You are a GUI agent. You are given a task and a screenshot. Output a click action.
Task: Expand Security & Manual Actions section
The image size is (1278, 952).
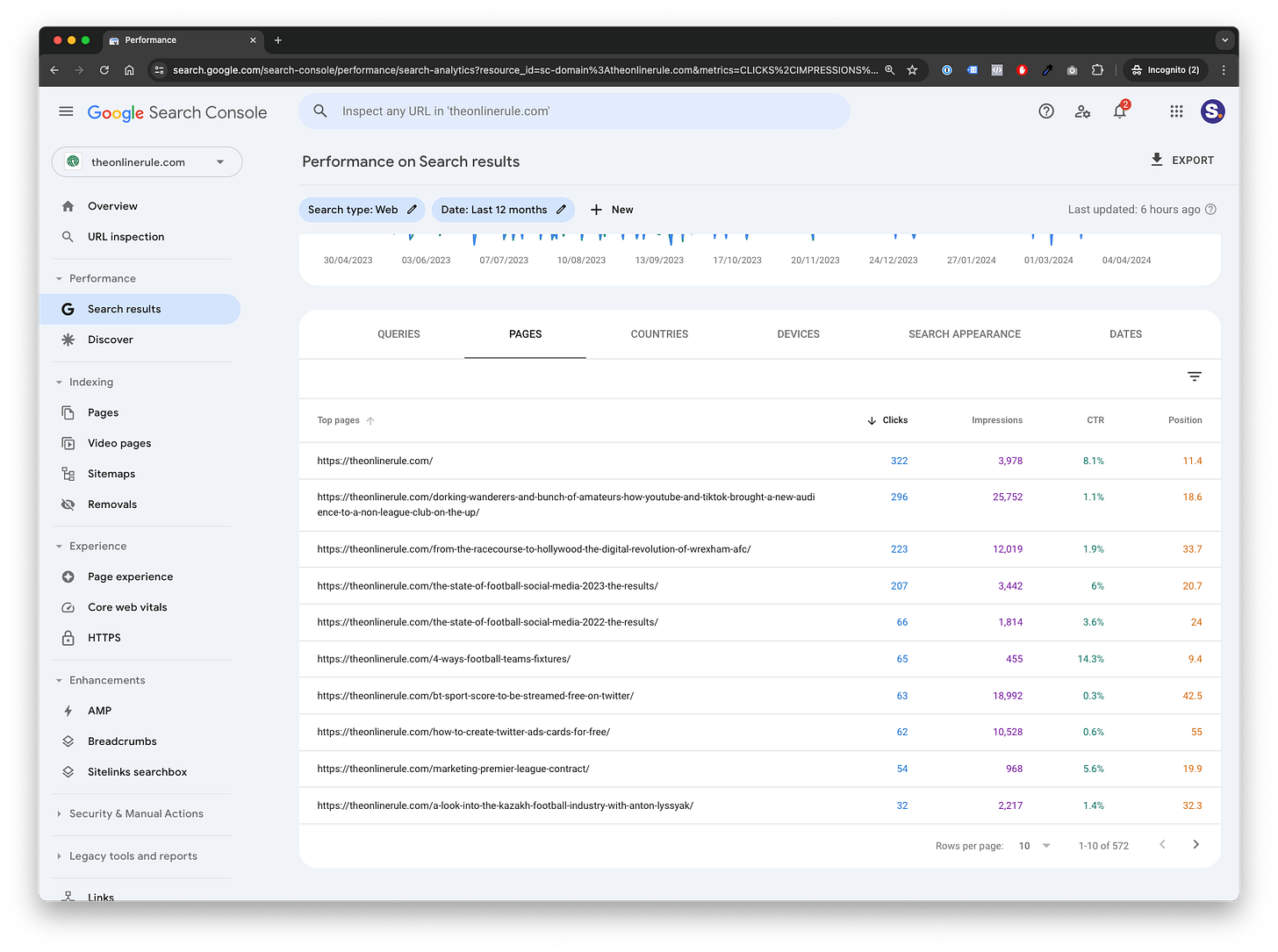click(129, 813)
